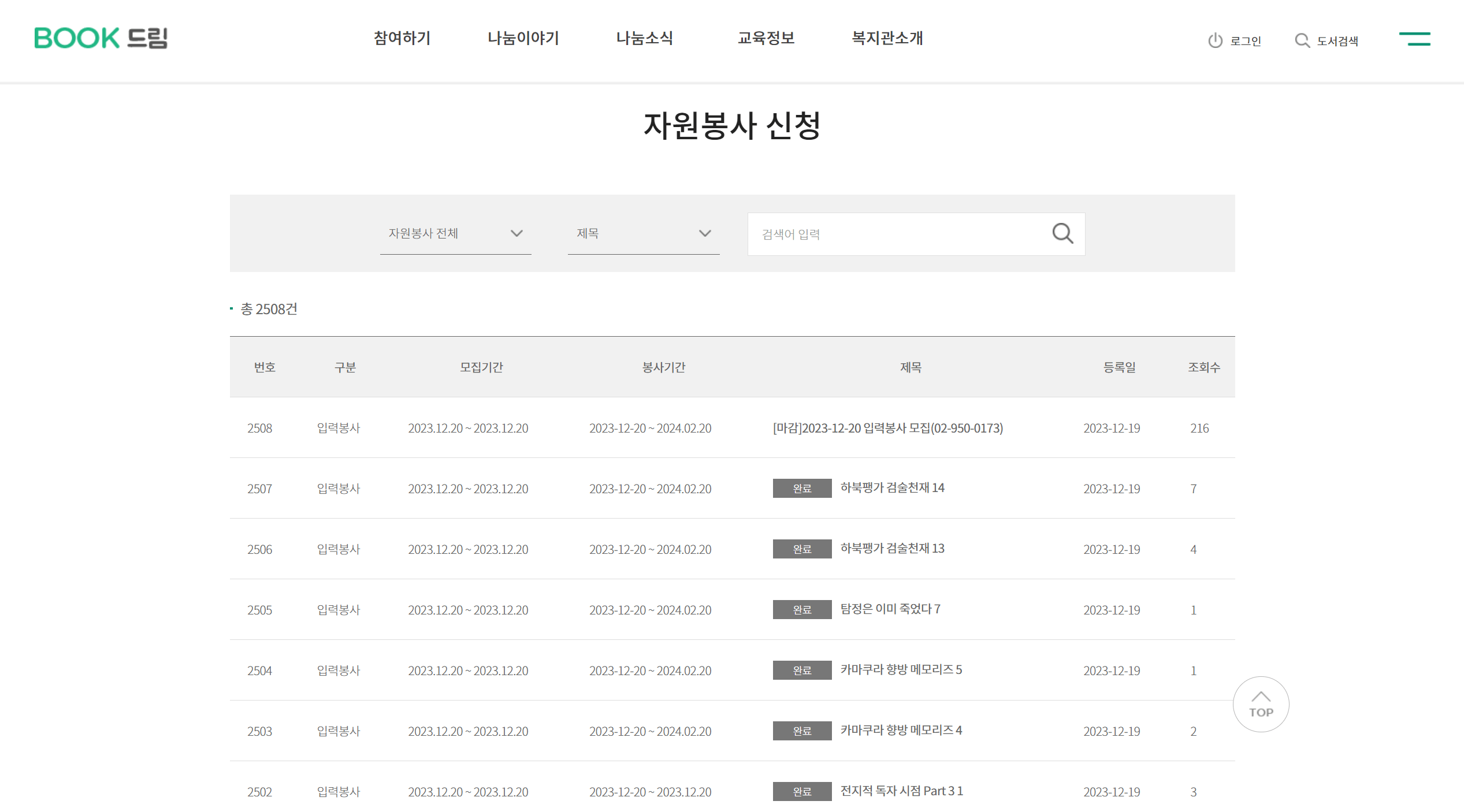Open the 나눔이야기 menu
This screenshot has width=1464, height=812.
523,38
